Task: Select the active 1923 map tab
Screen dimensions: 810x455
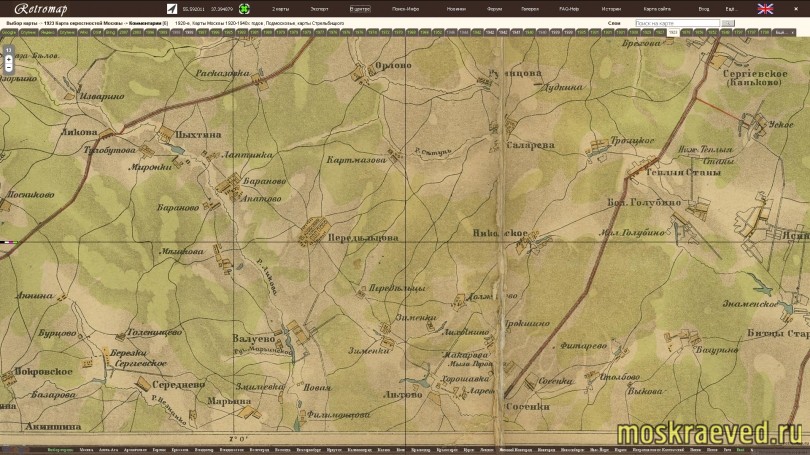Action: 673,32
